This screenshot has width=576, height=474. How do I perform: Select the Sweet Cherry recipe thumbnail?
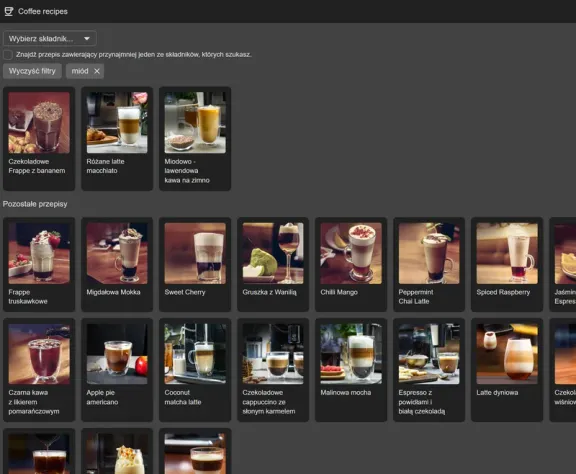click(195, 253)
